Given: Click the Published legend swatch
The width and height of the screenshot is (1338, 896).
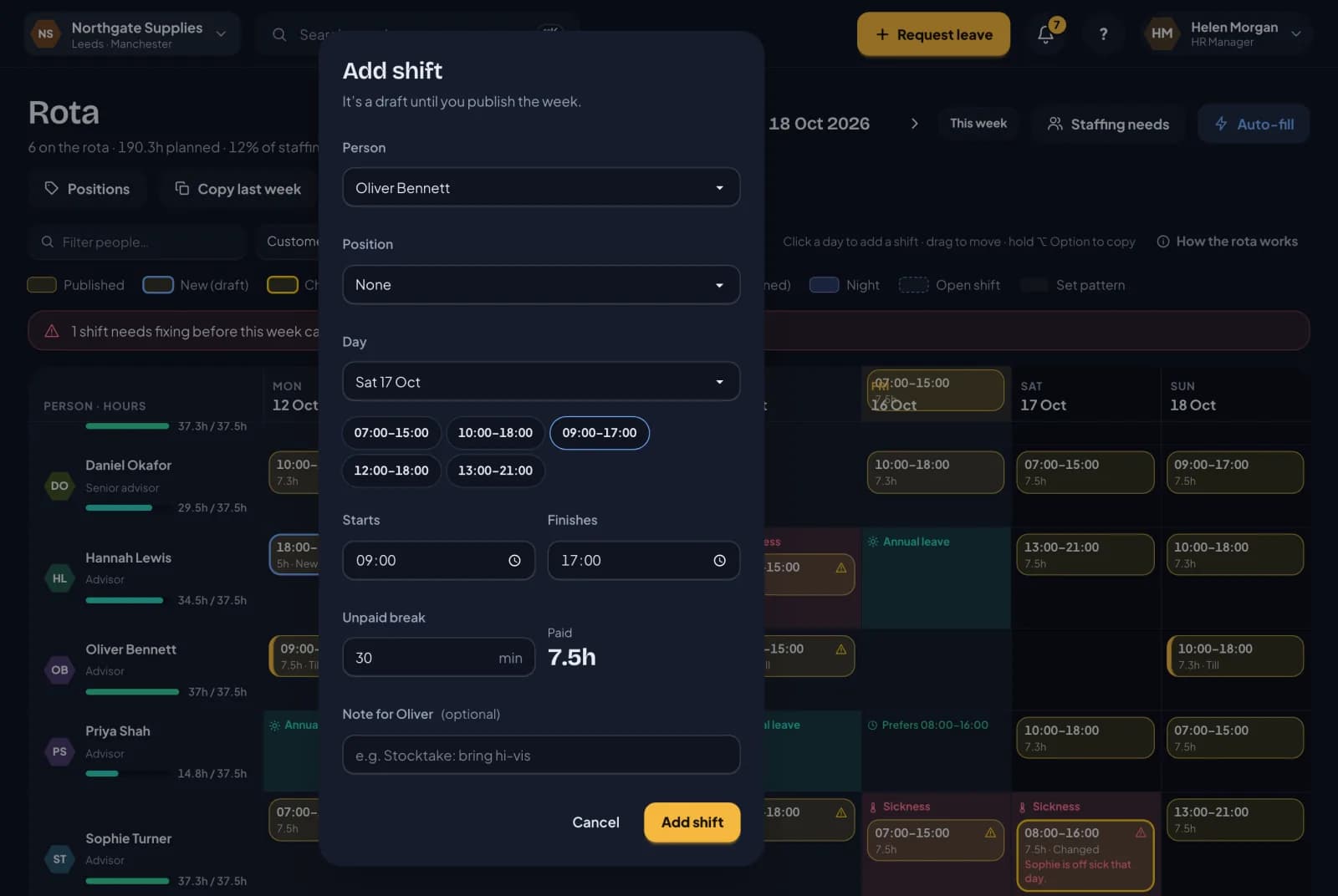Looking at the screenshot, I should (x=42, y=285).
